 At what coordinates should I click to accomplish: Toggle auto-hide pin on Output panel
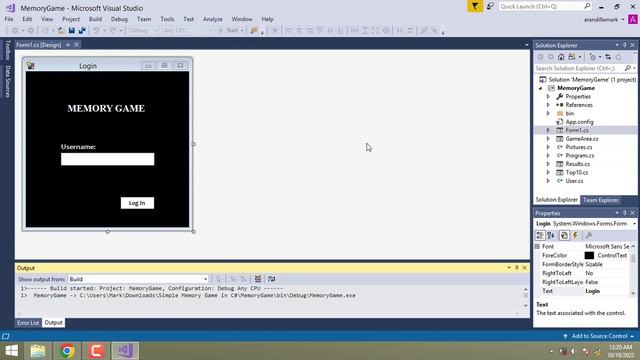(x=517, y=268)
